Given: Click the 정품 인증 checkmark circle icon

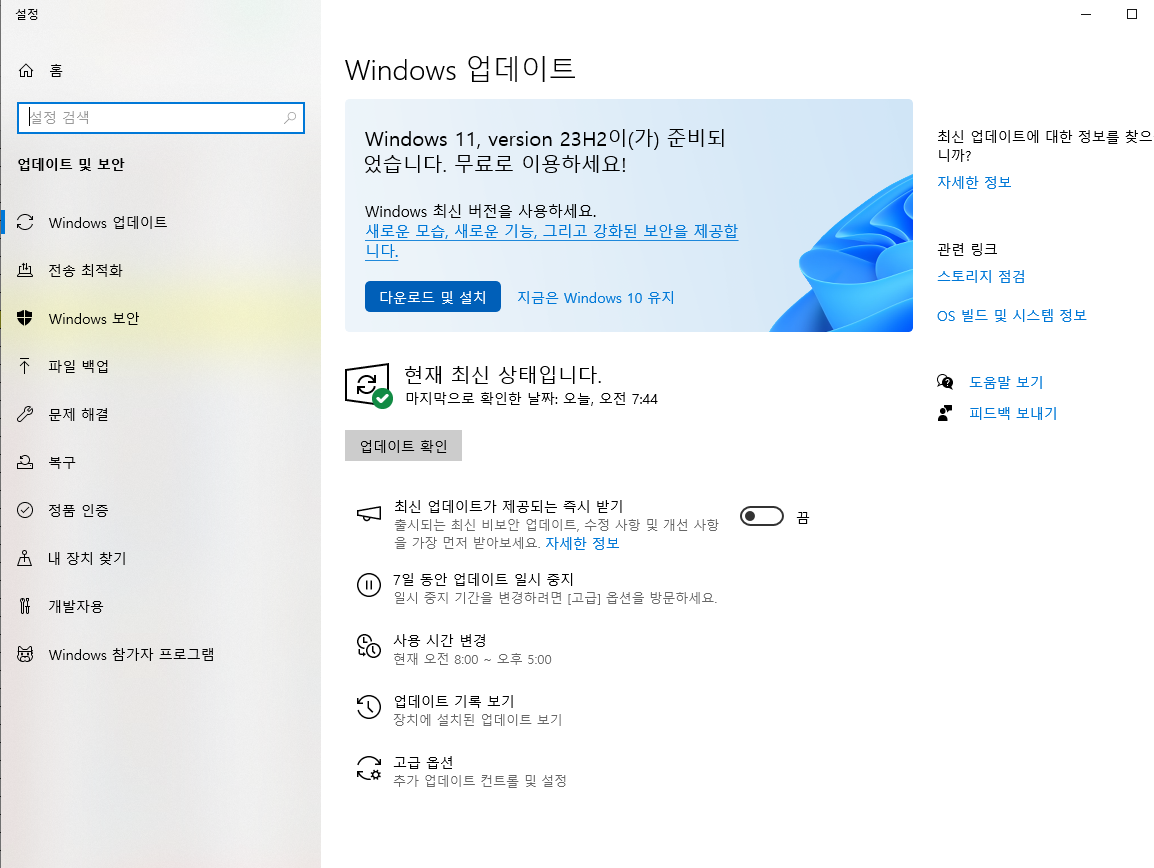Looking at the screenshot, I should (25, 510).
